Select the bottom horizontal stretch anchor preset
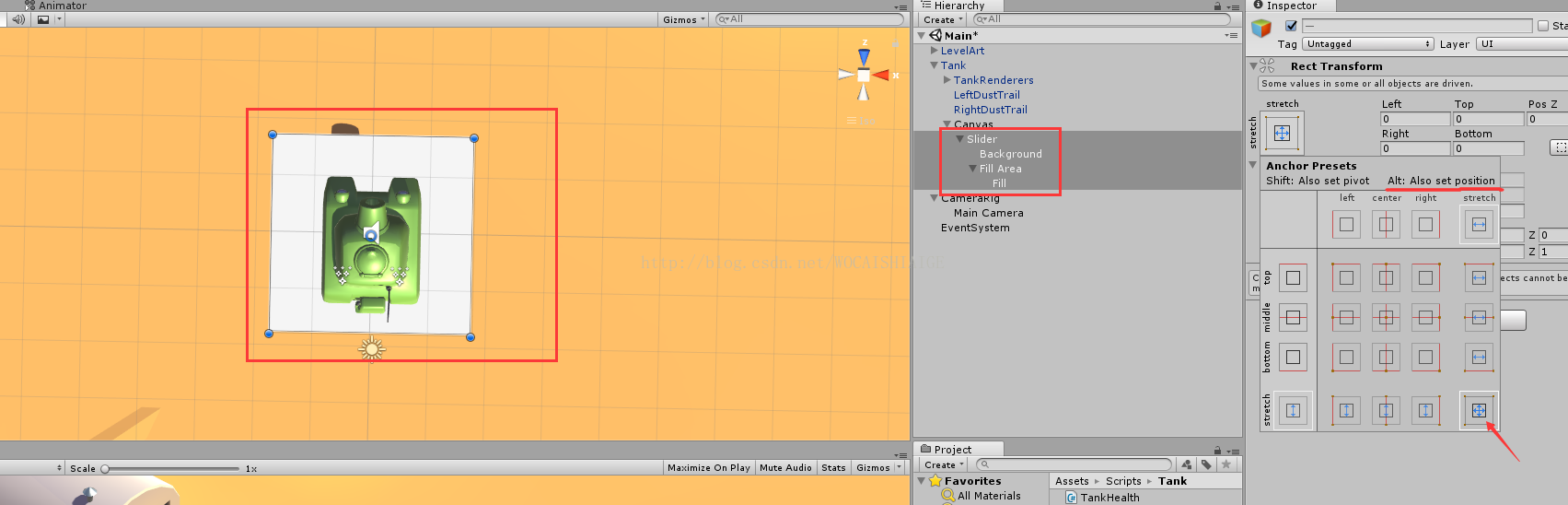This screenshot has width=1568, height=505. click(x=1479, y=357)
